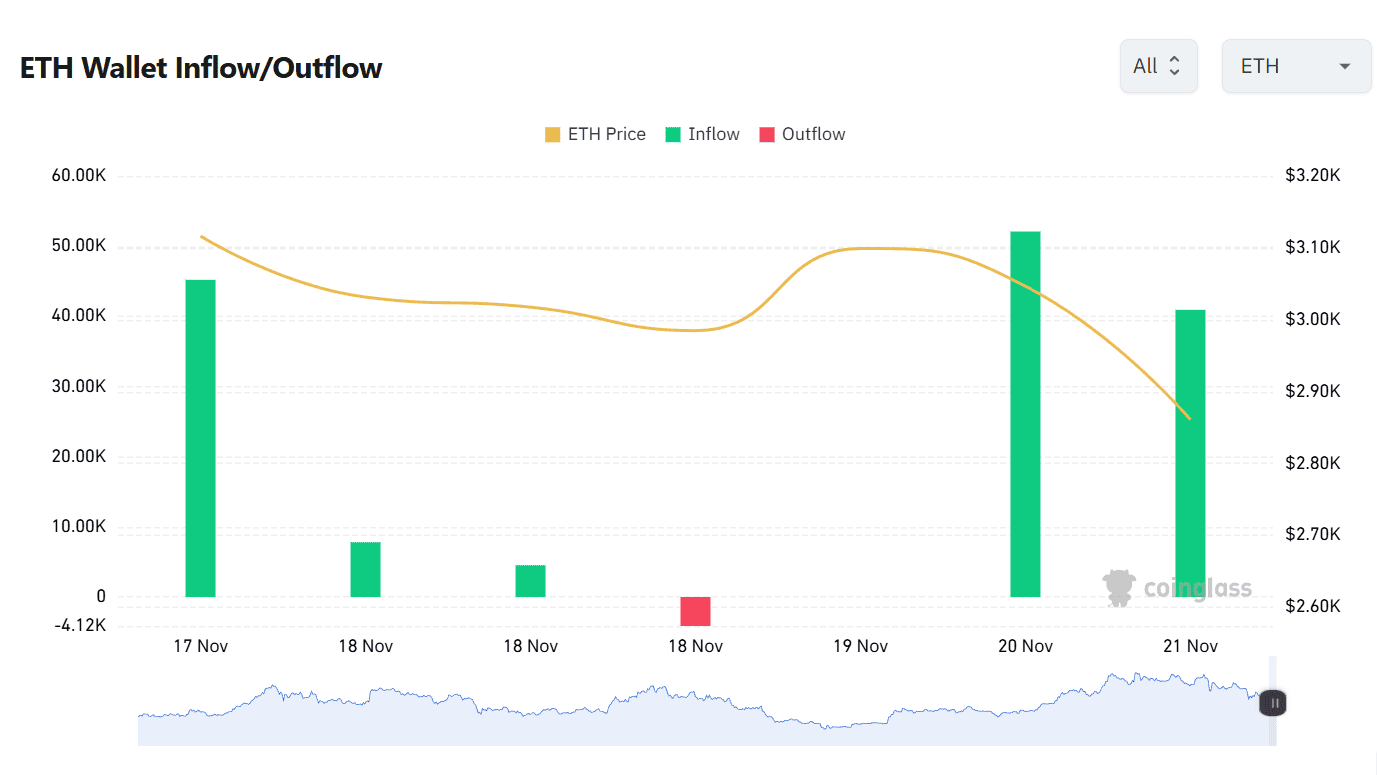This screenshot has height=775, width=1377.
Task: Select the 21 Nov axis label
Action: pos(1190,645)
